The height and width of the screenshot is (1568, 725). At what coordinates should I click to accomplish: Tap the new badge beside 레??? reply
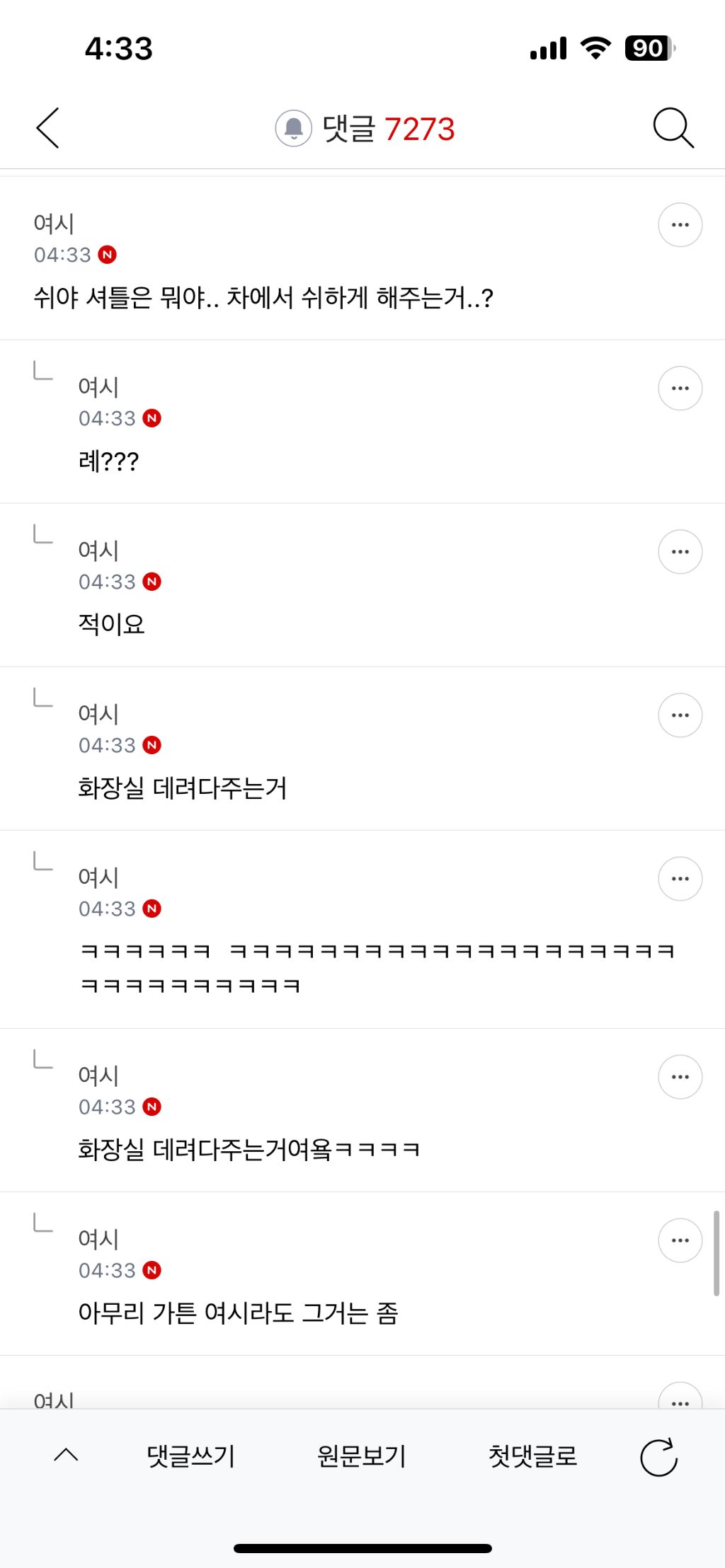(152, 418)
